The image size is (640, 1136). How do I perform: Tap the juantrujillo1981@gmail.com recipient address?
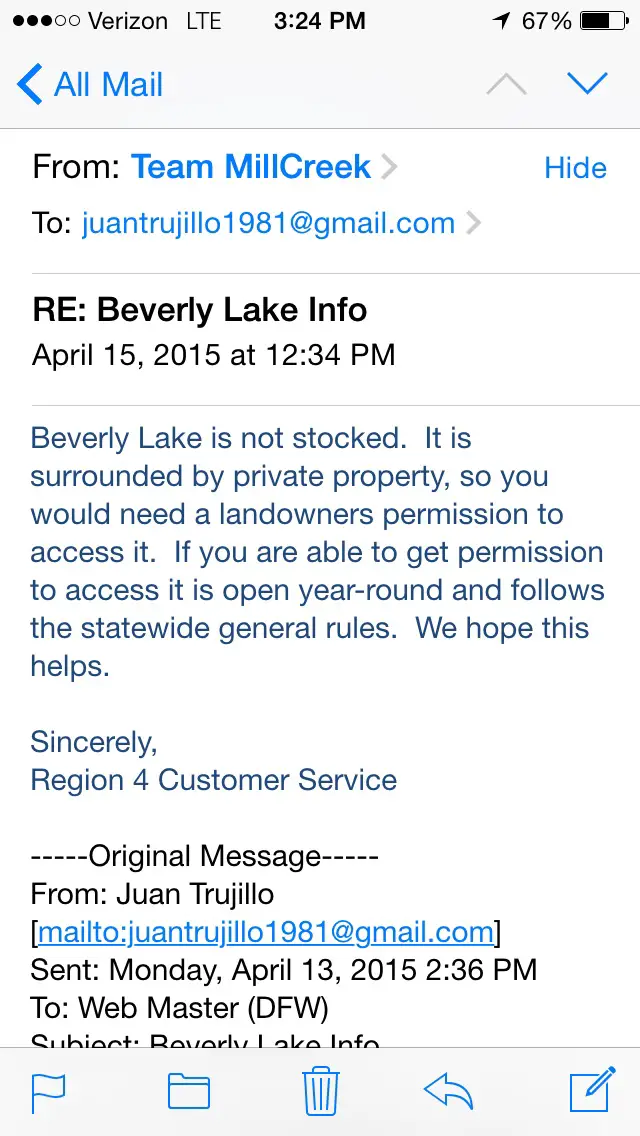click(268, 223)
